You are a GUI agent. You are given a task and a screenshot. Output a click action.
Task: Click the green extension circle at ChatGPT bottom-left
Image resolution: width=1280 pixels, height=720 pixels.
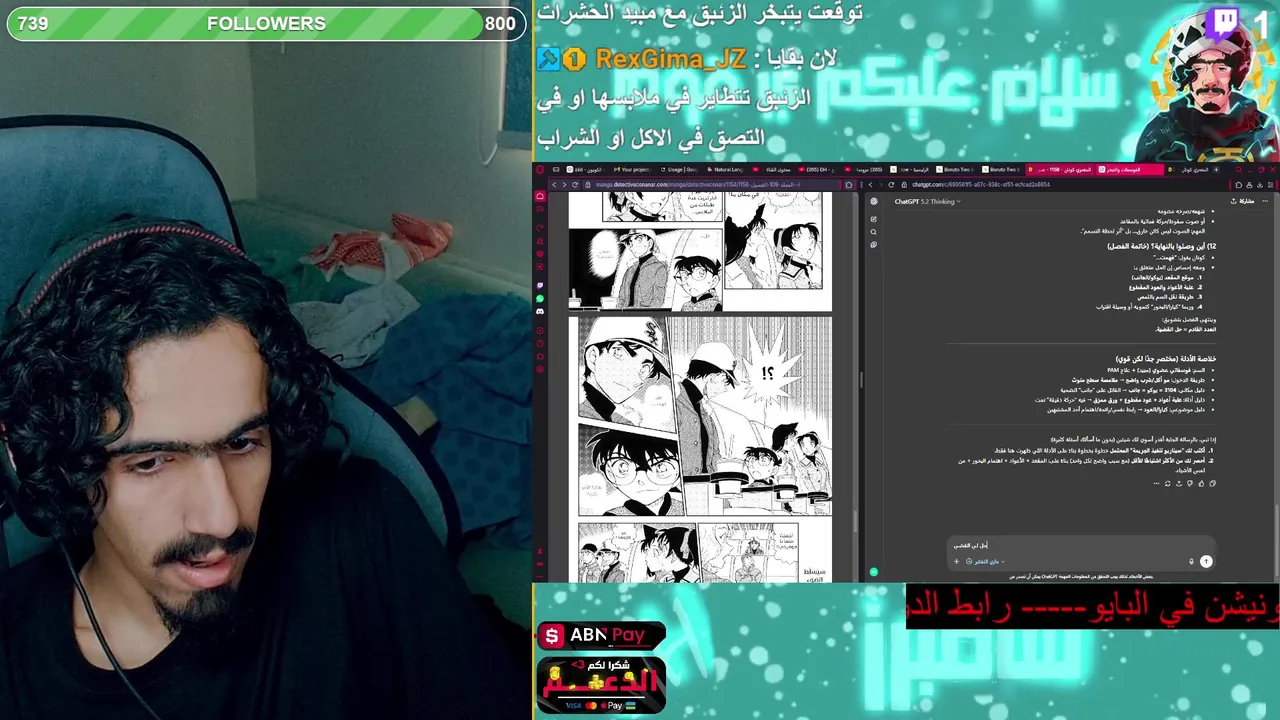(873, 572)
